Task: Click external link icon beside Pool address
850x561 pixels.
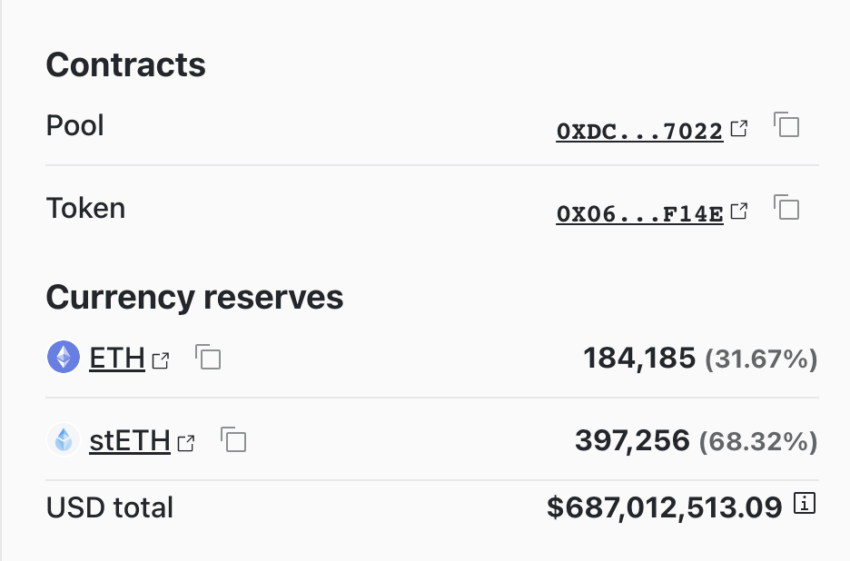Action: pos(739,128)
